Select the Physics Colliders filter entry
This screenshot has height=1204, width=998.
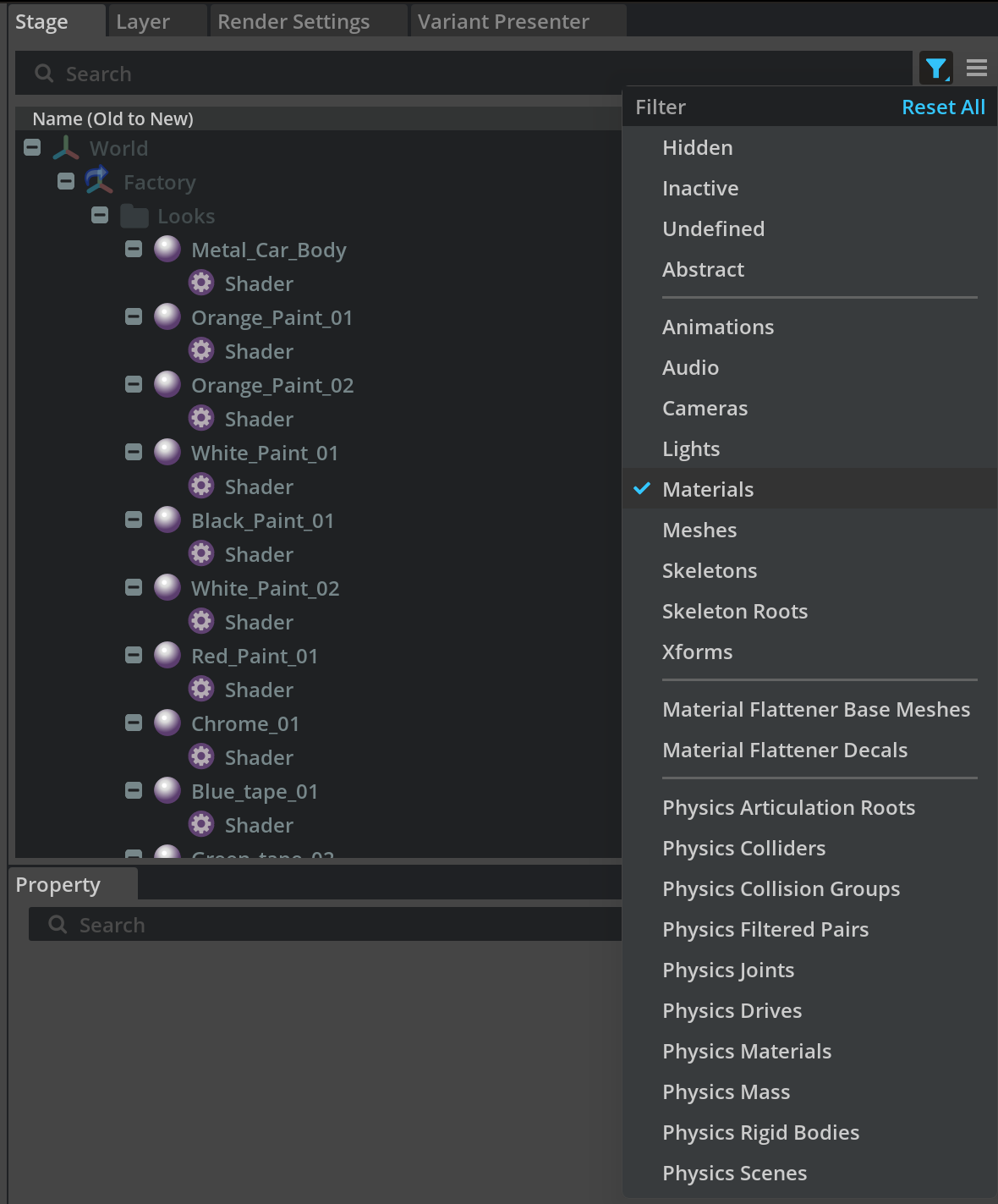743,848
